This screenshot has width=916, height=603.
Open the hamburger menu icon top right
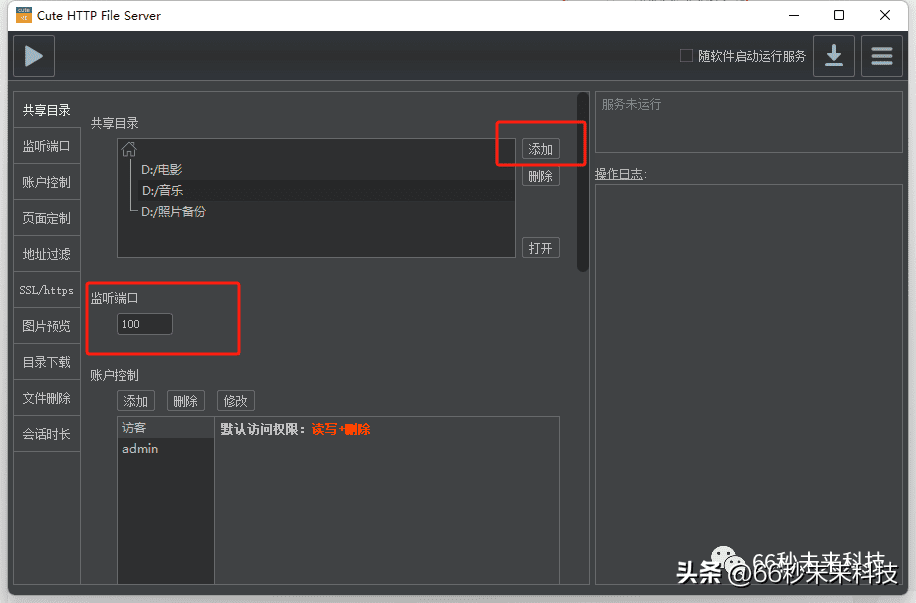881,56
